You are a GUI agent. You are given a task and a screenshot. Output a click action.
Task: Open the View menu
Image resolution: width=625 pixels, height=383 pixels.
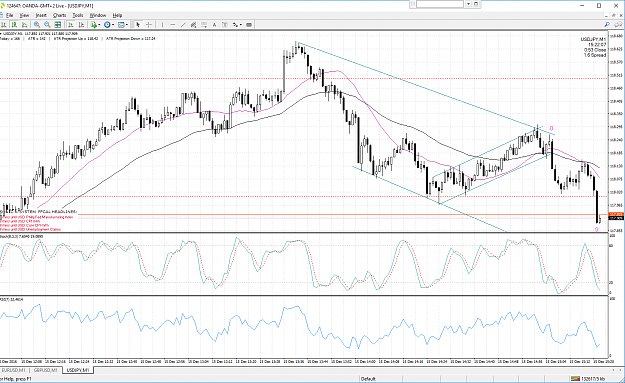(x=24, y=15)
